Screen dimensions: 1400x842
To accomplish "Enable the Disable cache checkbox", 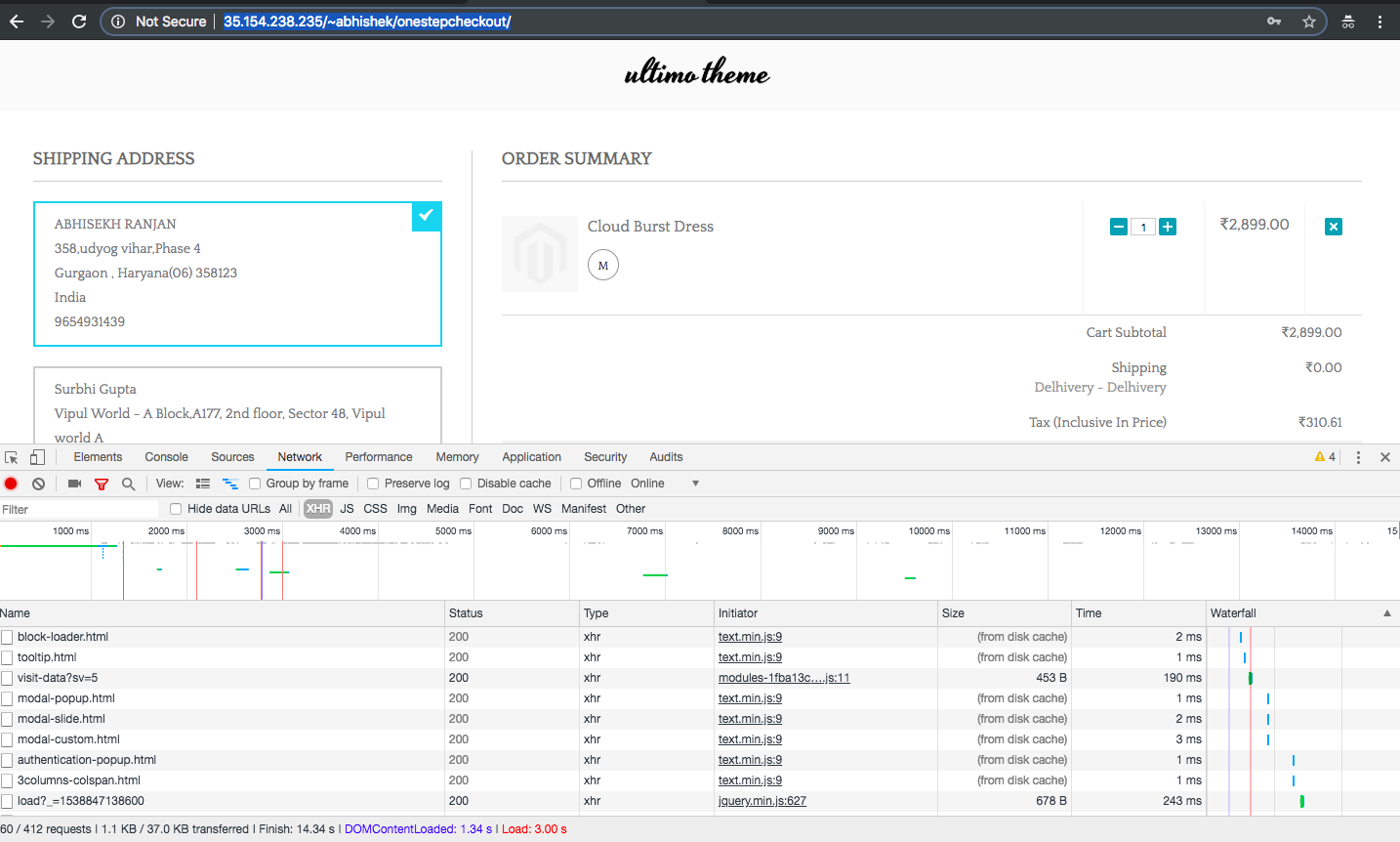I will (465, 483).
